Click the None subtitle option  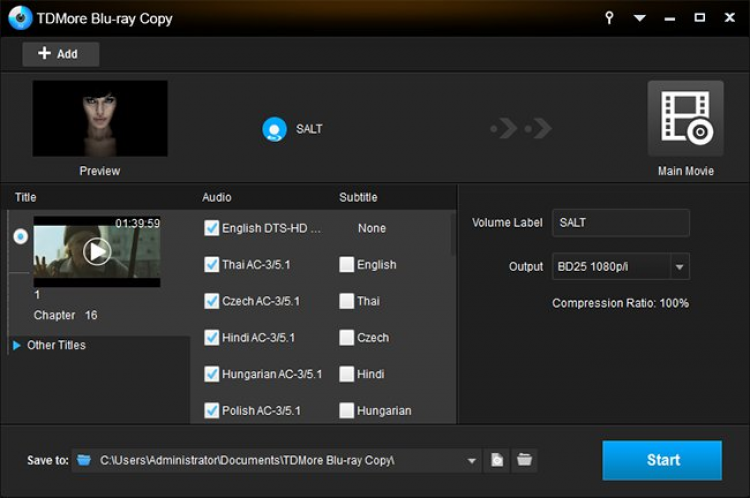[372, 228]
